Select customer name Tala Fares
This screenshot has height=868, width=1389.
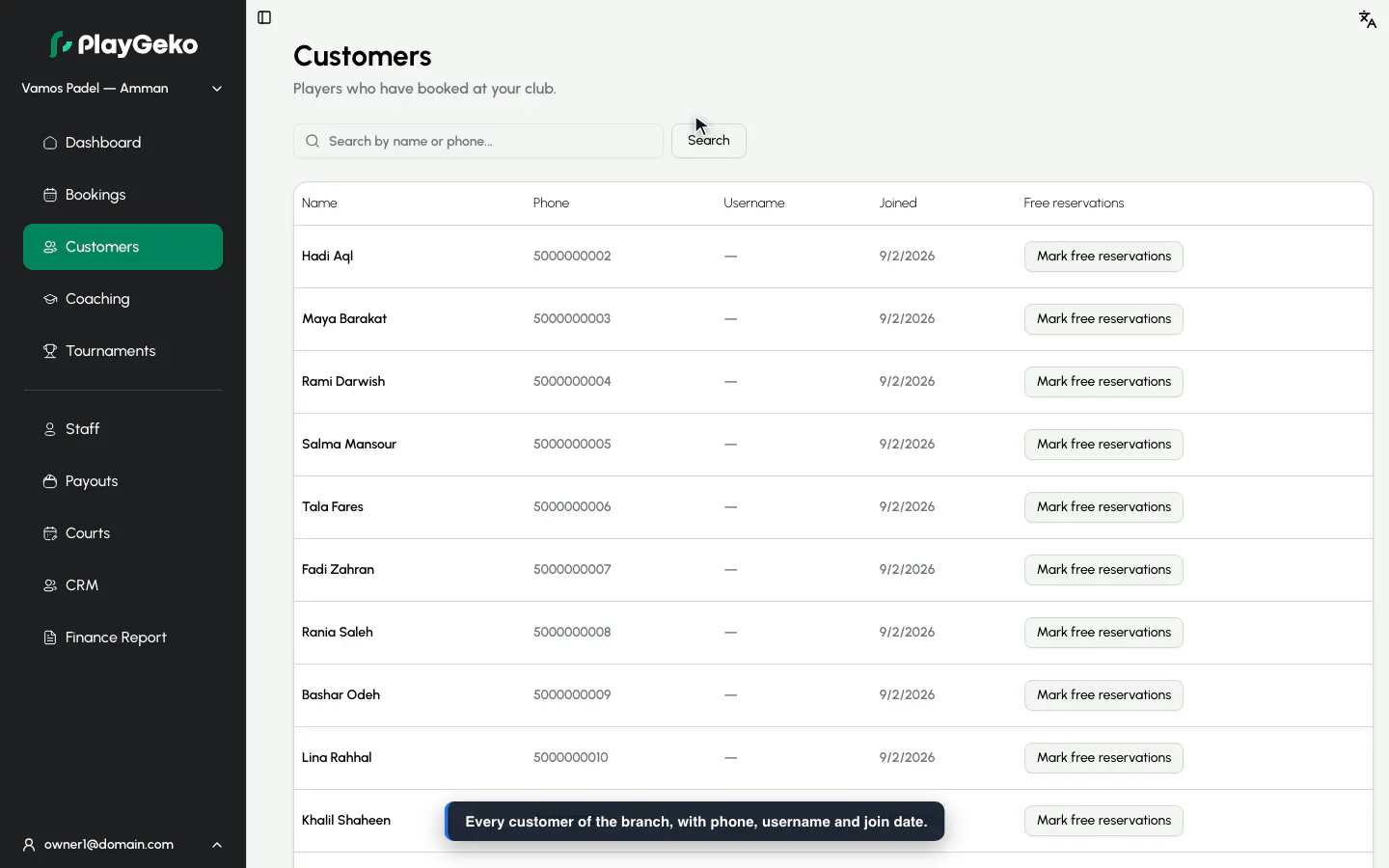tap(333, 507)
